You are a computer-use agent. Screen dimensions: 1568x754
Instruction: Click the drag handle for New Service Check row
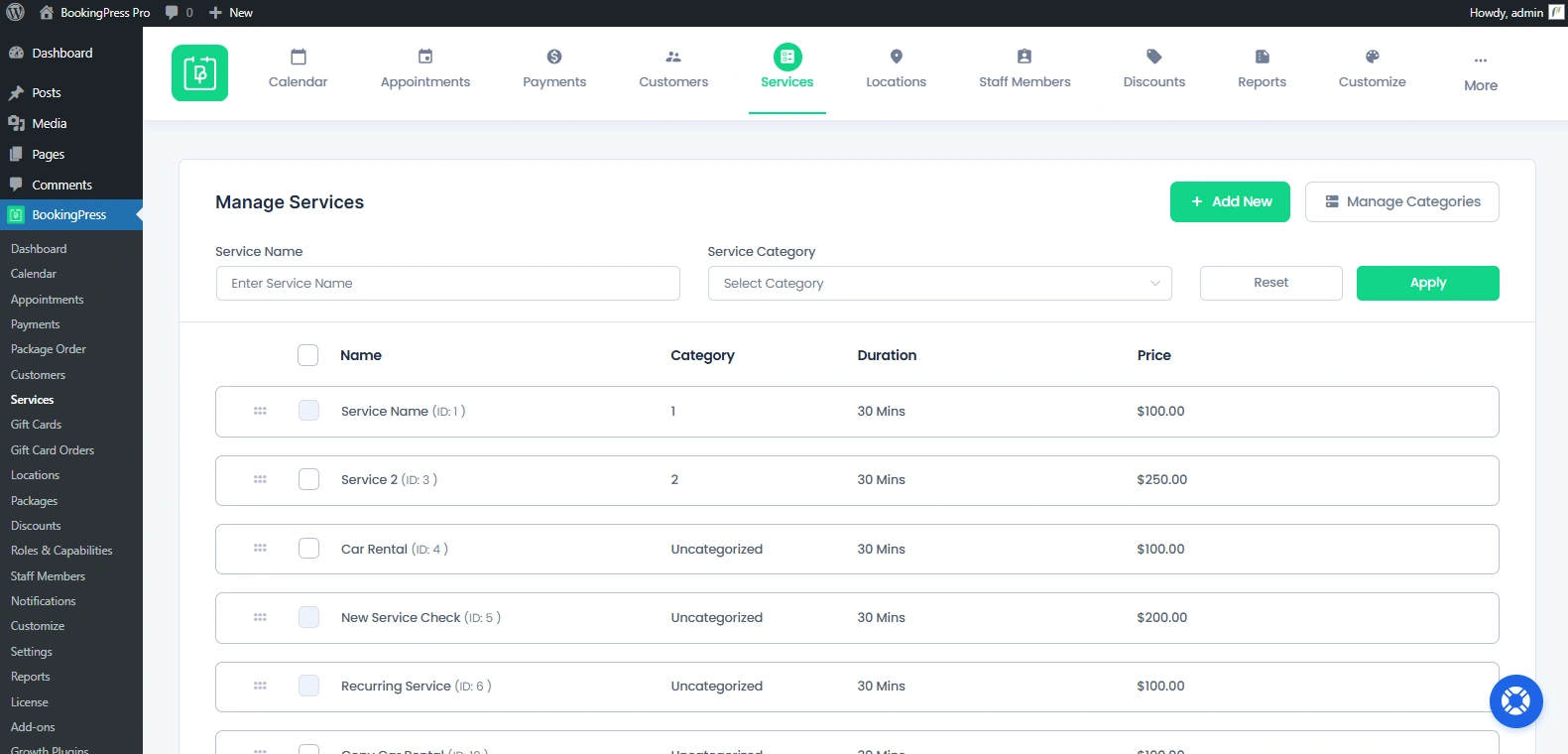(x=260, y=617)
